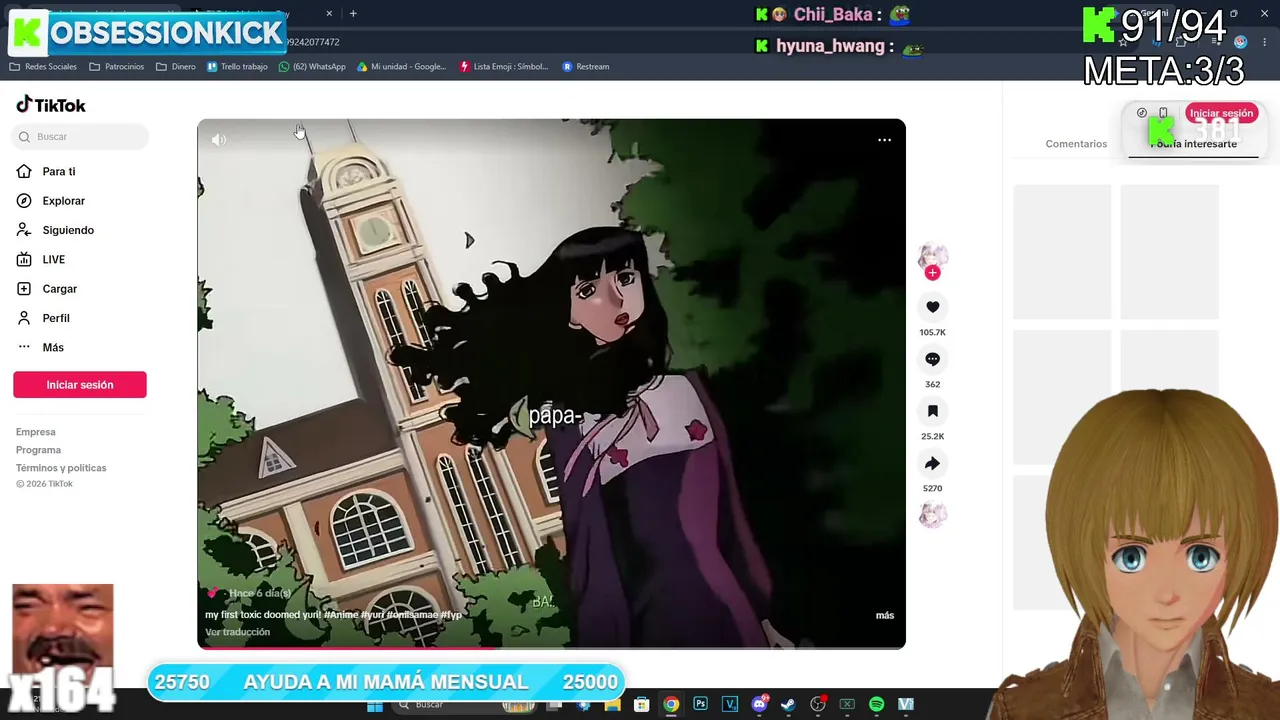Open the WhatsApp bookmark
The image size is (1280, 720).
coord(312,67)
